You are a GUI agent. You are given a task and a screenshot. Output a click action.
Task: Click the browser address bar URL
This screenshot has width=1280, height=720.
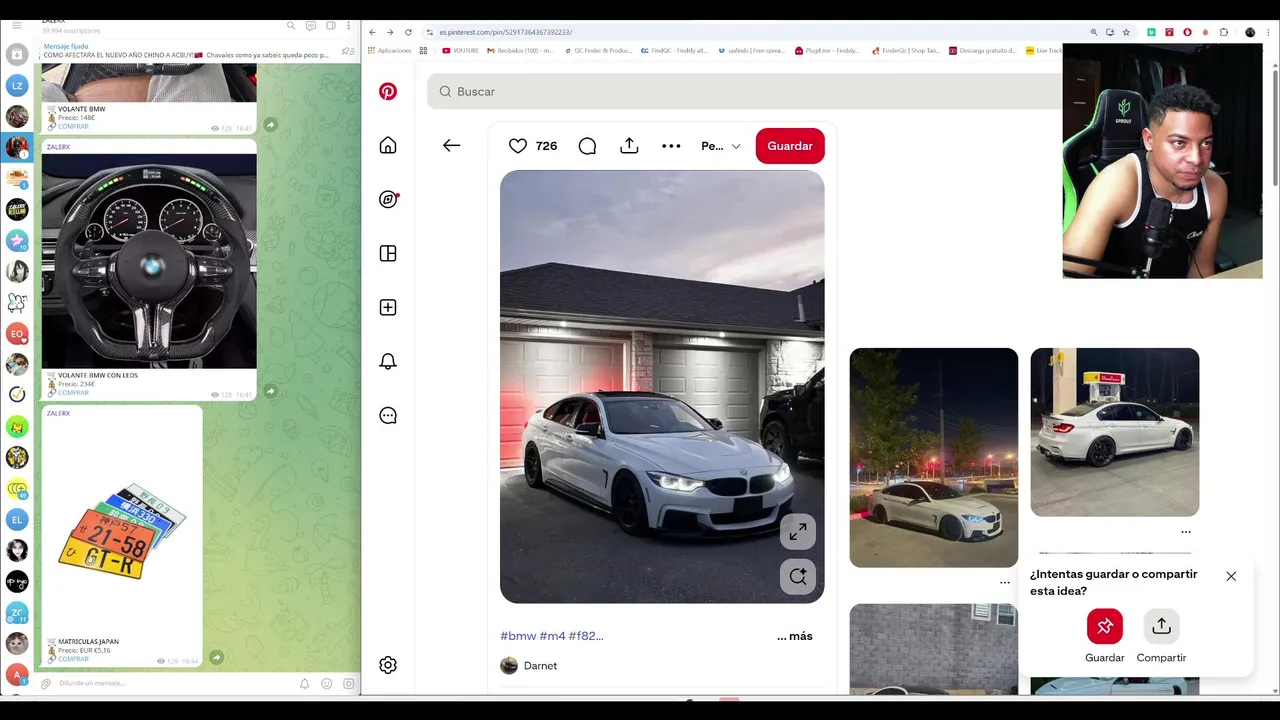tap(506, 32)
